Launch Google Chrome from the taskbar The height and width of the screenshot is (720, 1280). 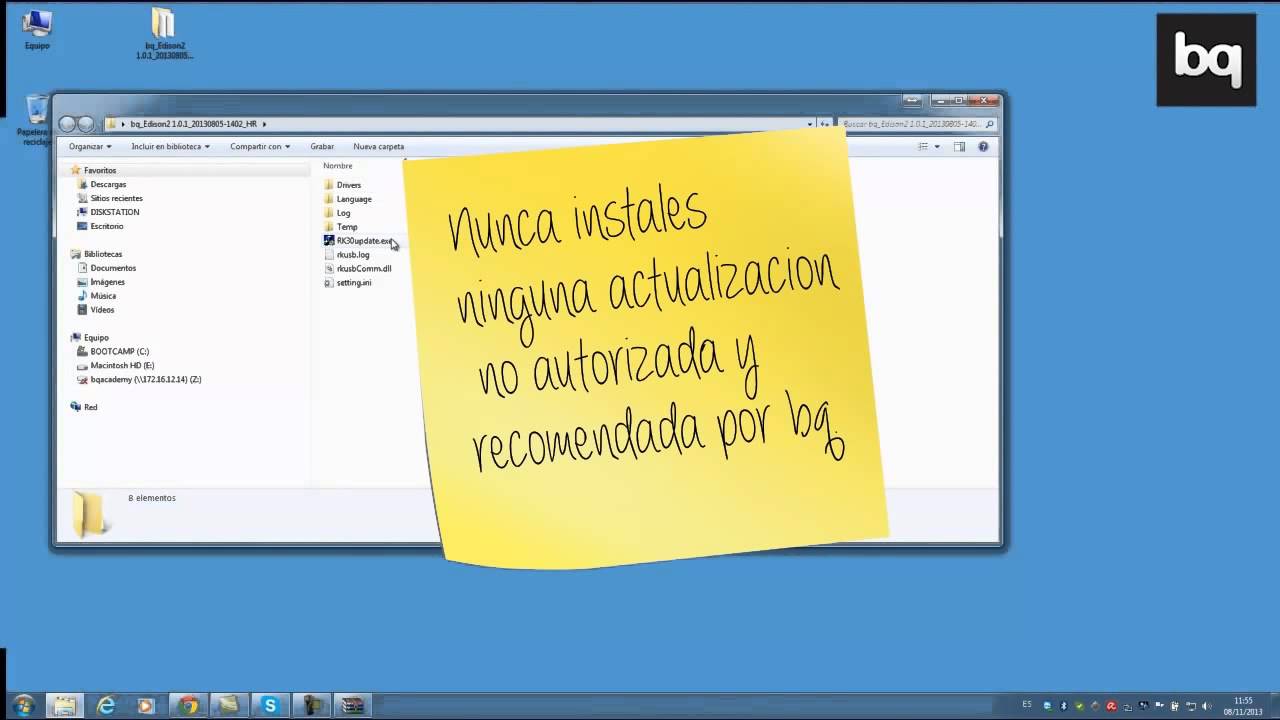[x=188, y=706]
